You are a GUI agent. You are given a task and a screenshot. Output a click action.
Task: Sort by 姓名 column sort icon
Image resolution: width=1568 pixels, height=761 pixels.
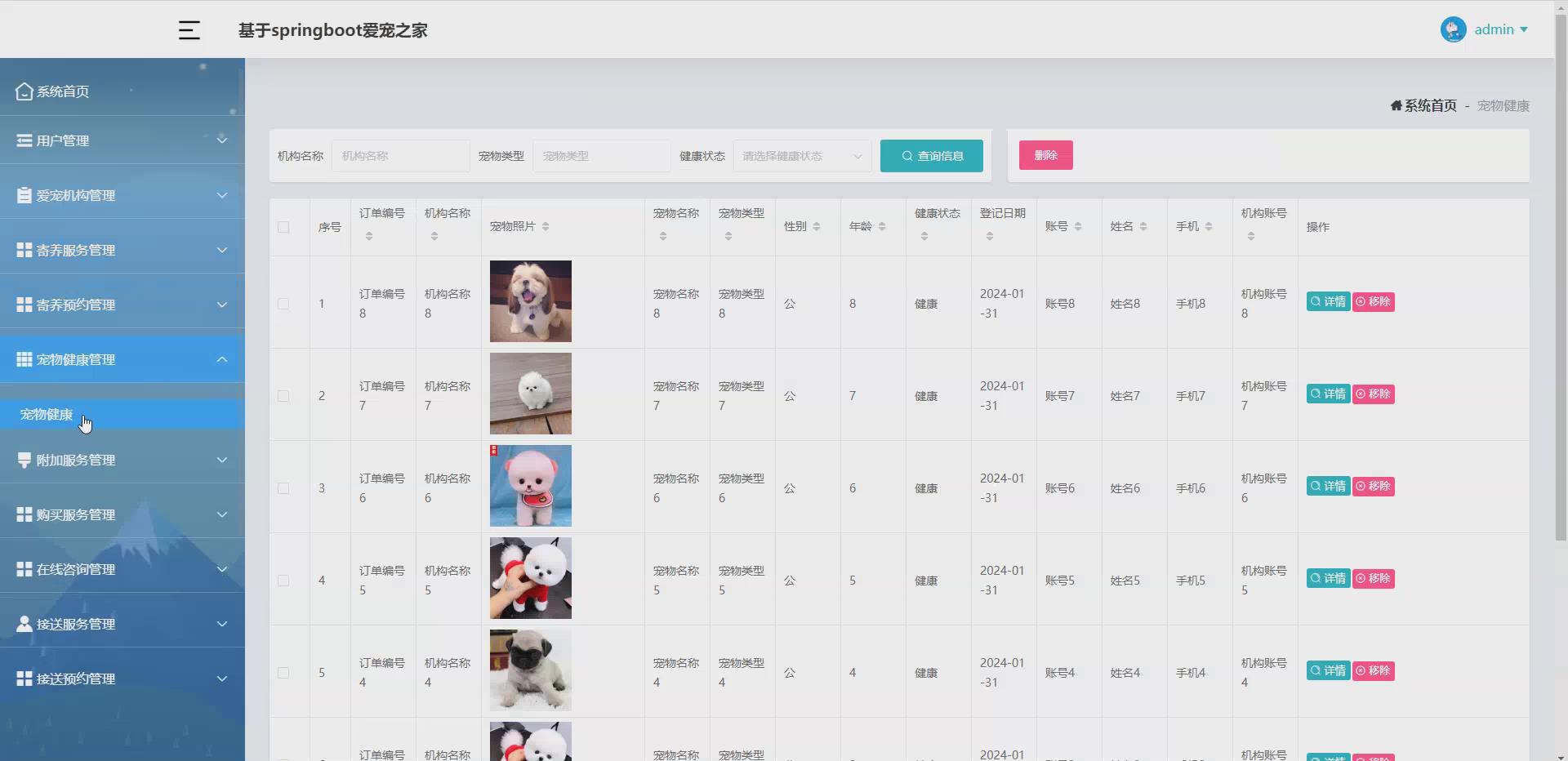coord(1143,226)
